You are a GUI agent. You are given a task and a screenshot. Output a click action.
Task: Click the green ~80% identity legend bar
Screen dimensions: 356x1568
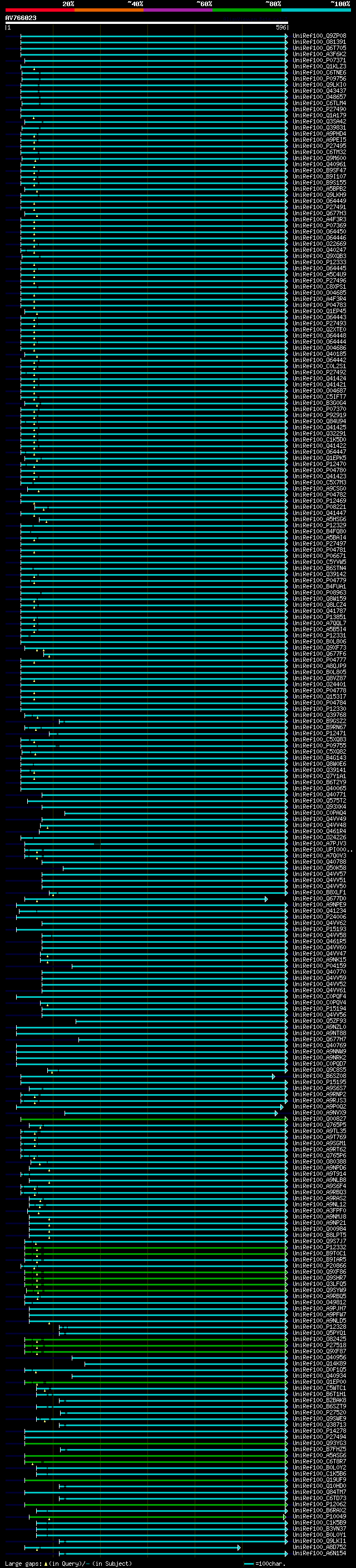pos(247,10)
